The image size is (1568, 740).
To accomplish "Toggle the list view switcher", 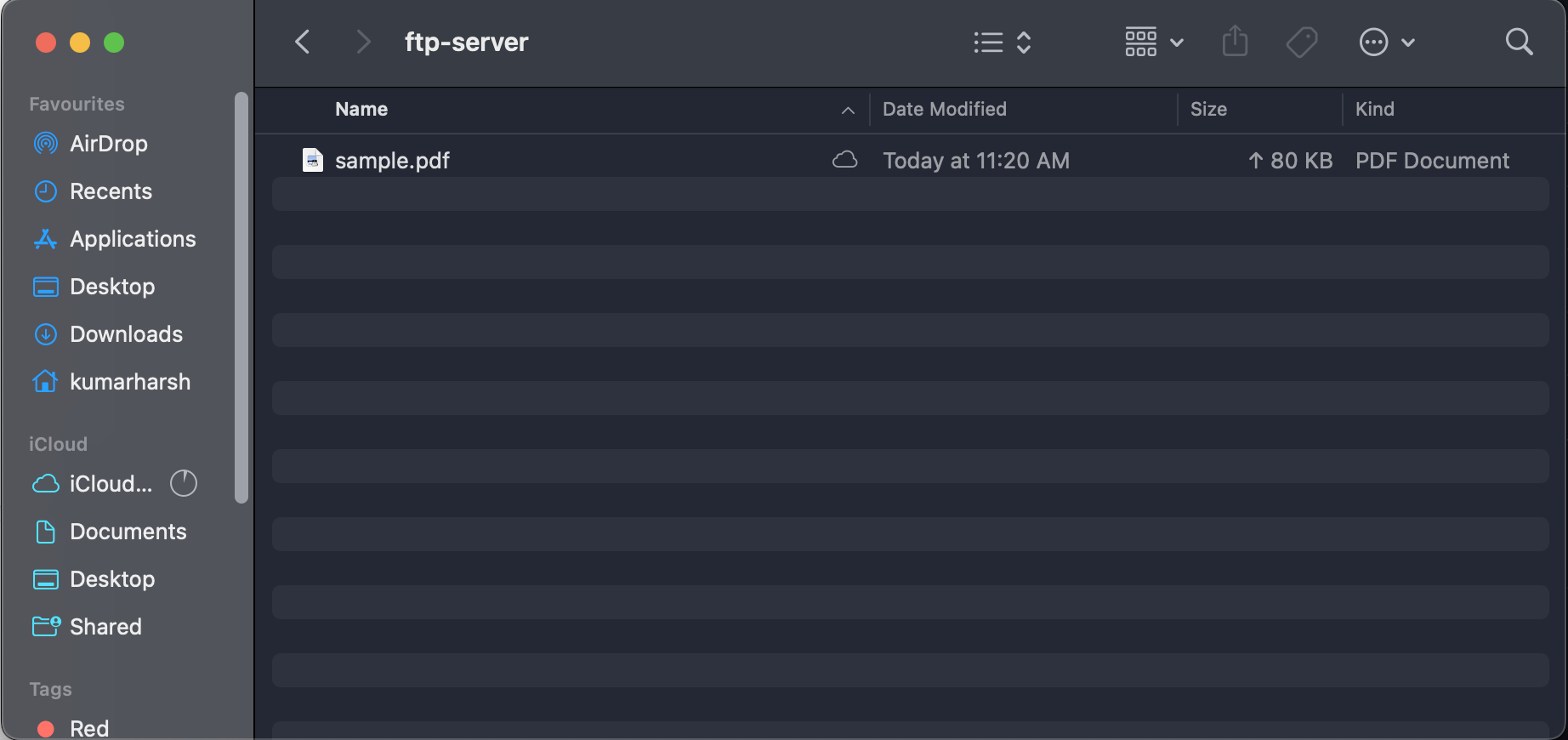I will (1003, 42).
